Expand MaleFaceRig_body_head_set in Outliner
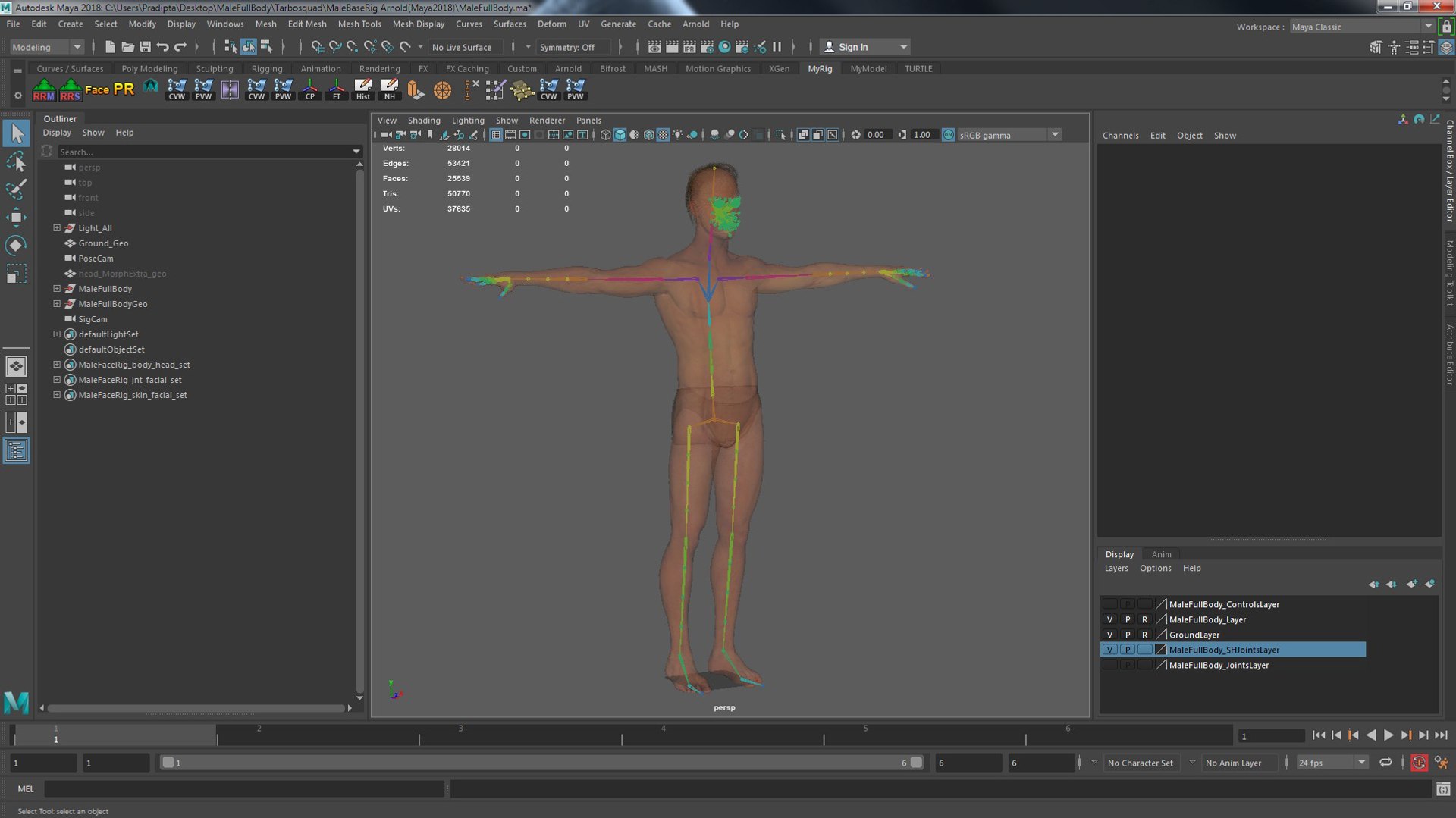 pos(57,364)
